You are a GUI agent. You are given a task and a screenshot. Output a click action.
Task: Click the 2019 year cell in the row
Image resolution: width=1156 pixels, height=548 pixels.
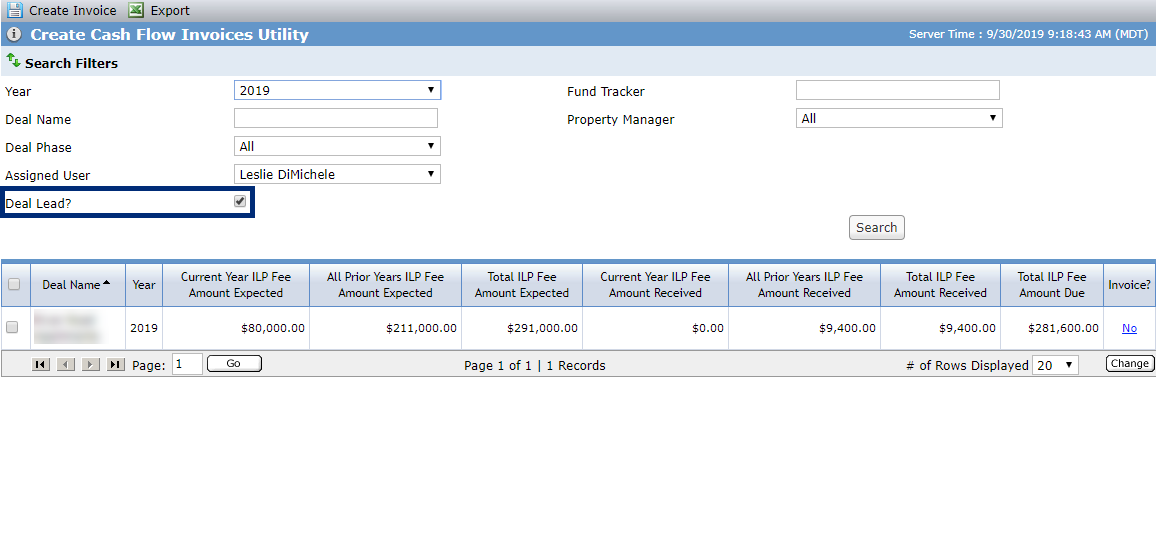tap(144, 328)
